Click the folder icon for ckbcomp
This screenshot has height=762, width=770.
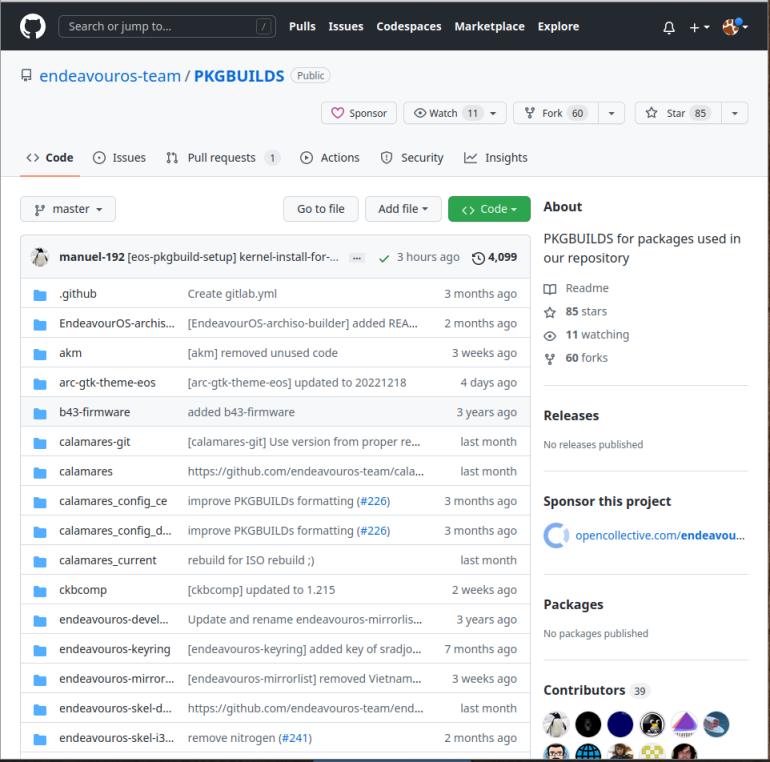tap(40, 591)
